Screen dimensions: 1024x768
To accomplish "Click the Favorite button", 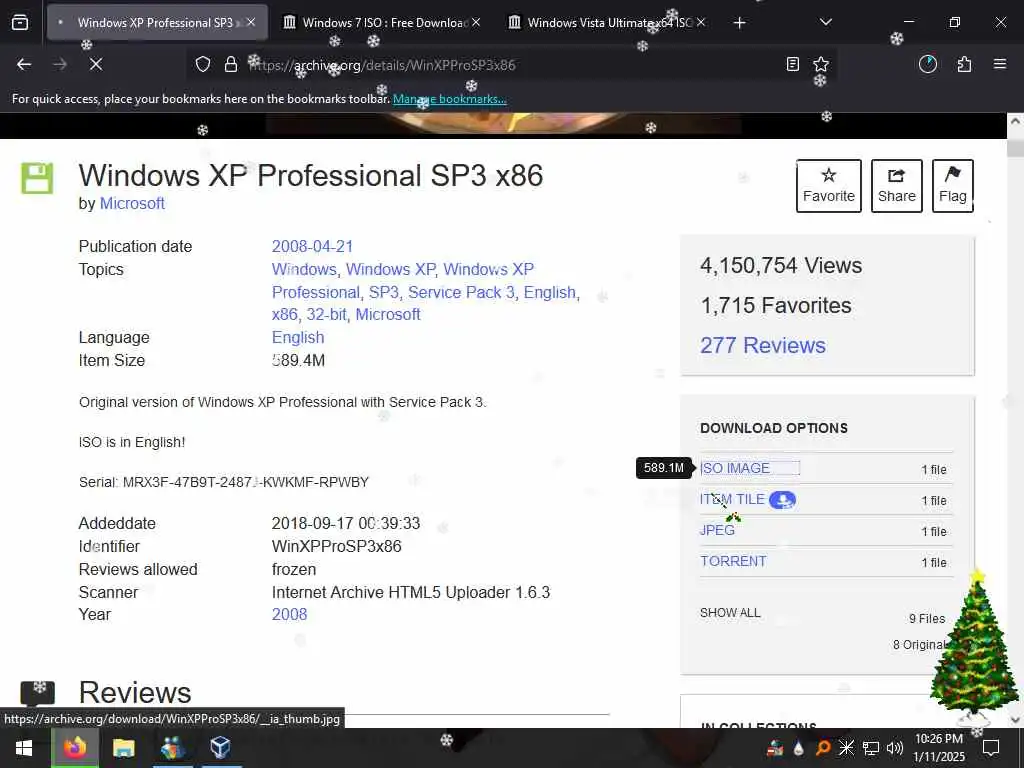I will click(x=829, y=186).
